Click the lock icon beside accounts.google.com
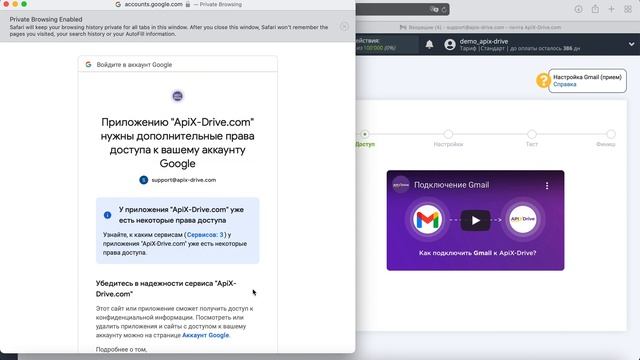 click(x=188, y=4)
